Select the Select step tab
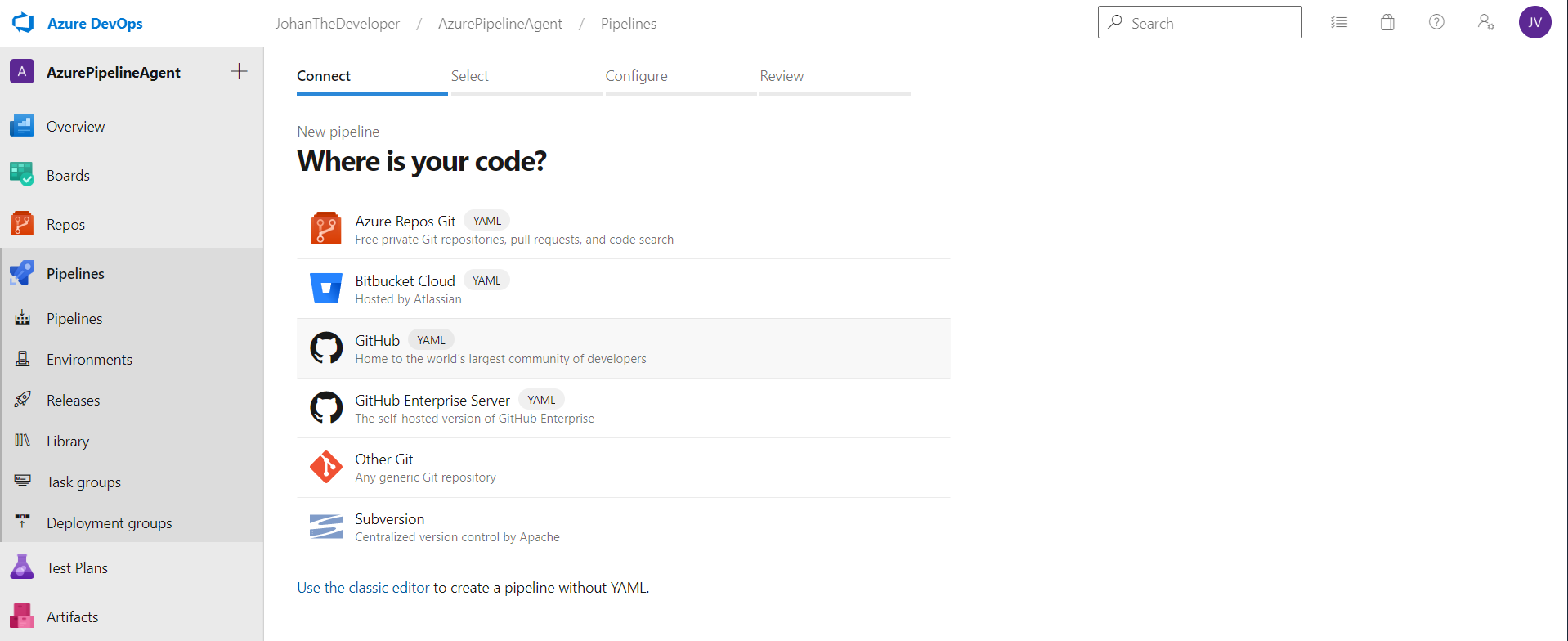This screenshot has width=1568, height=641. tap(526, 81)
